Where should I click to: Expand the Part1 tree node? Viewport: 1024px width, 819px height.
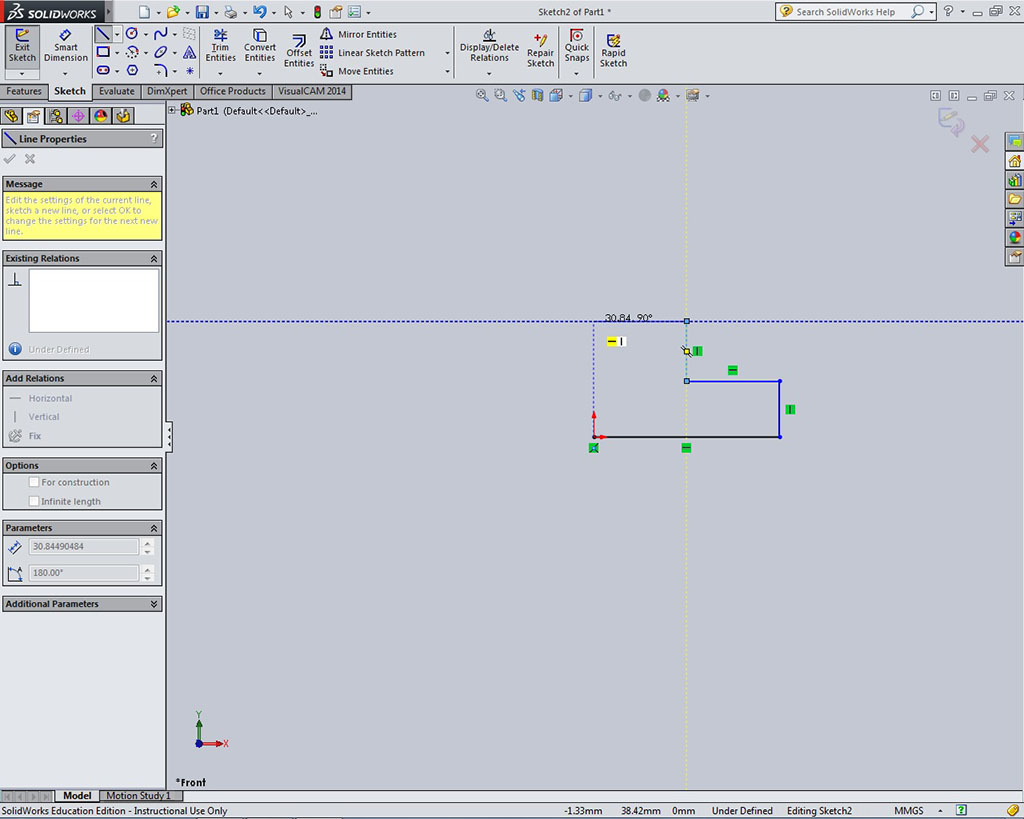(x=173, y=110)
